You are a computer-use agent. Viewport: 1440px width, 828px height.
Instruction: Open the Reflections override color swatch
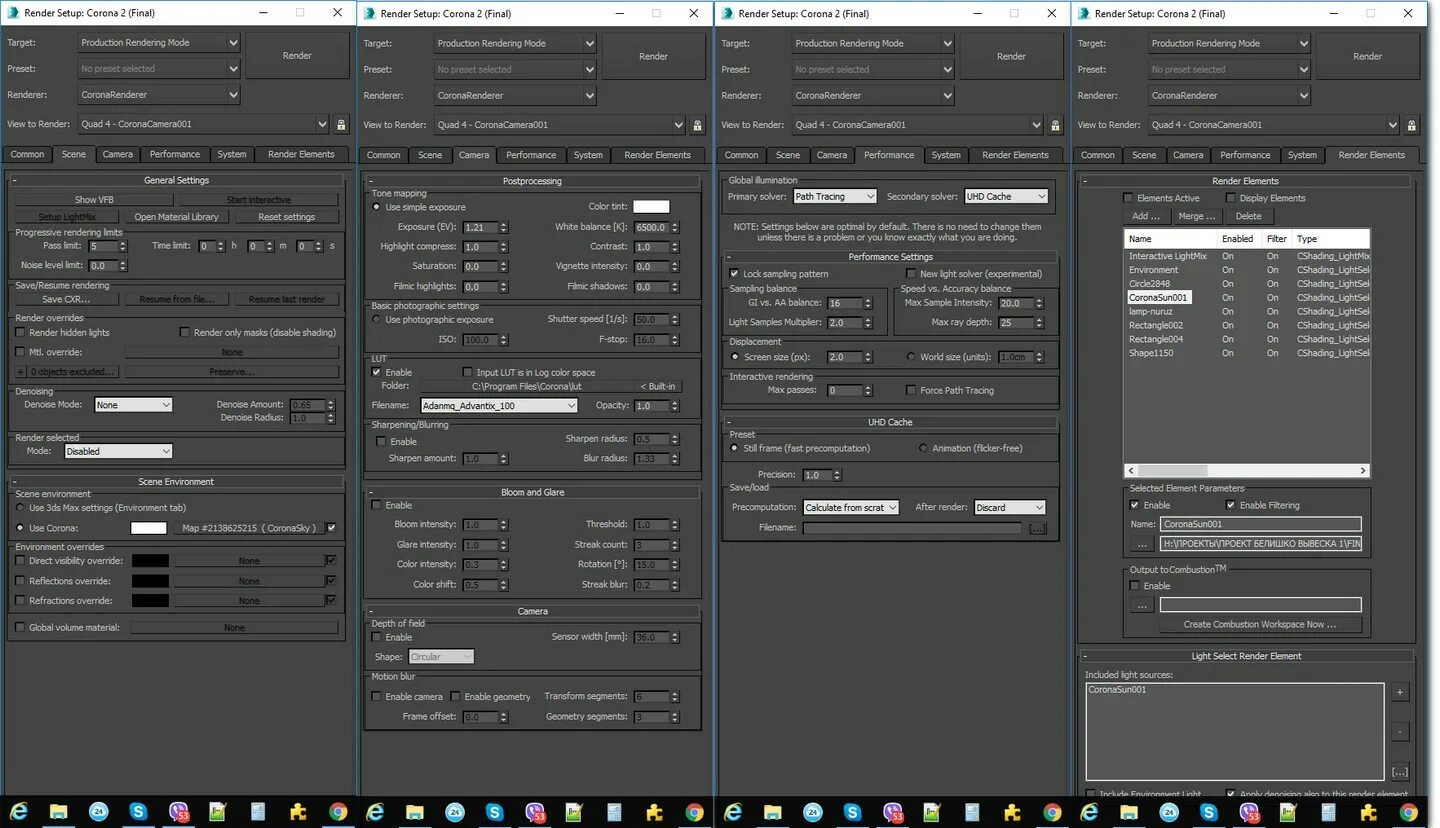point(150,581)
